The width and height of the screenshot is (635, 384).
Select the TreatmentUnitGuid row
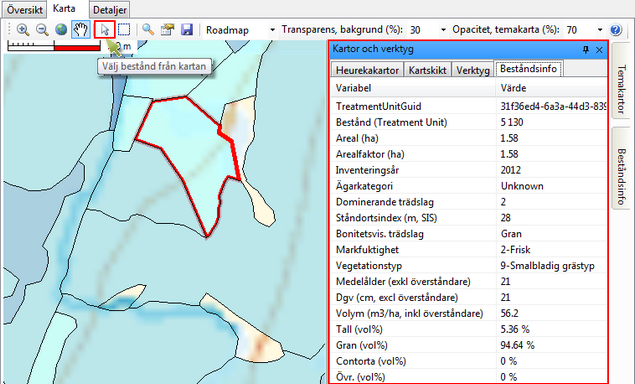pos(469,106)
